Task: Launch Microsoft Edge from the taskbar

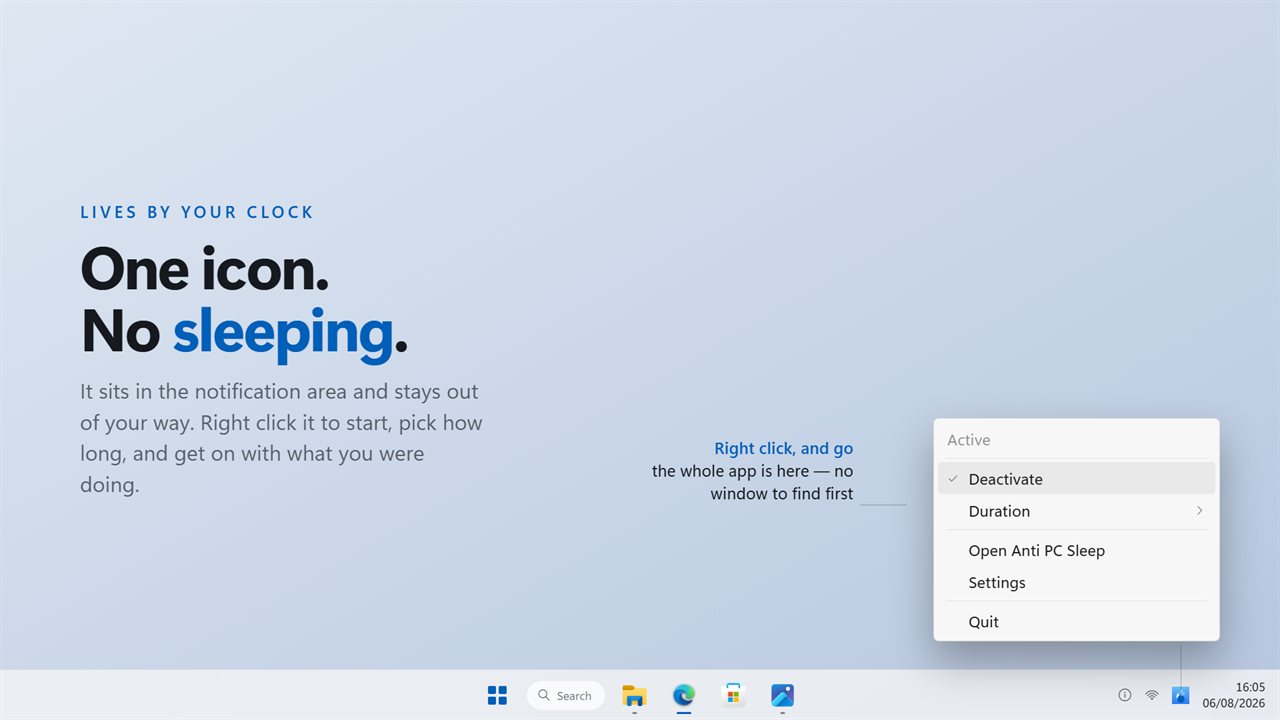Action: pos(684,695)
